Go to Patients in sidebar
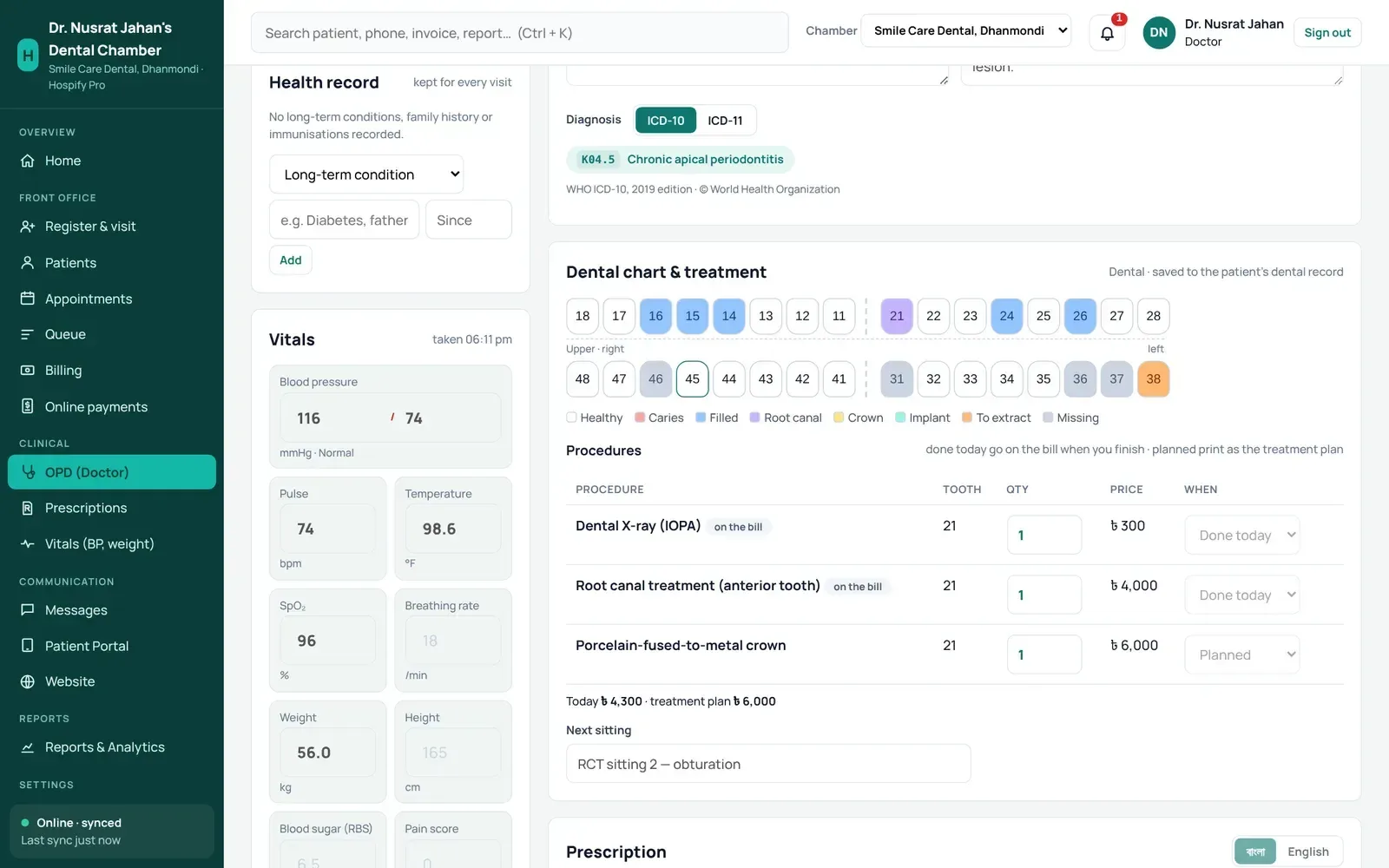This screenshot has width=1389, height=868. coord(112,263)
